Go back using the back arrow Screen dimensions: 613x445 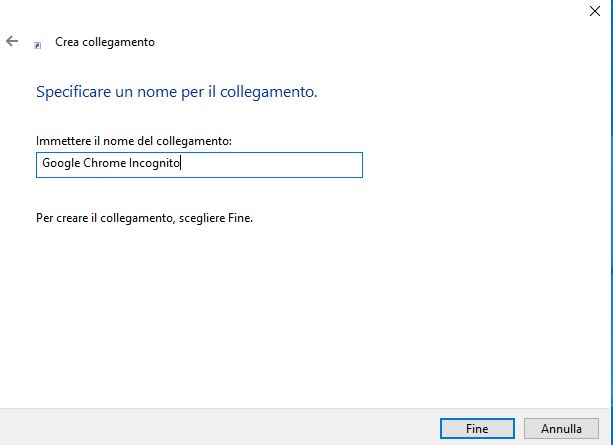point(12,42)
